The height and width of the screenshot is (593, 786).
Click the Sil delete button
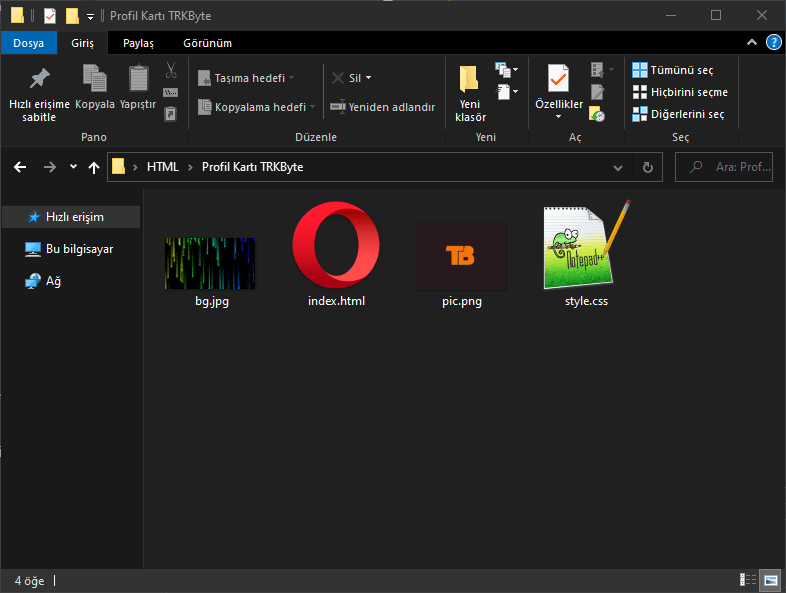[346, 78]
